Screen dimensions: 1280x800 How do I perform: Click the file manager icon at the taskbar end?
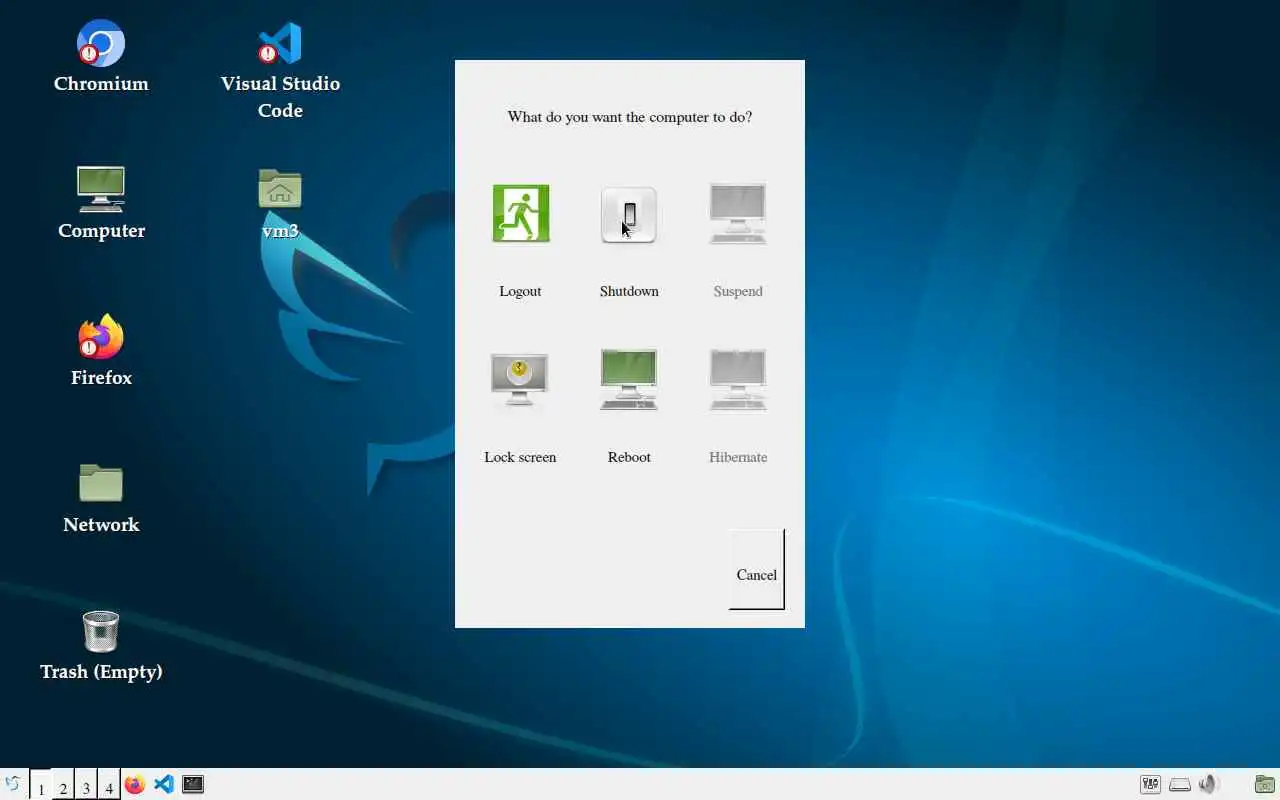click(x=1265, y=785)
